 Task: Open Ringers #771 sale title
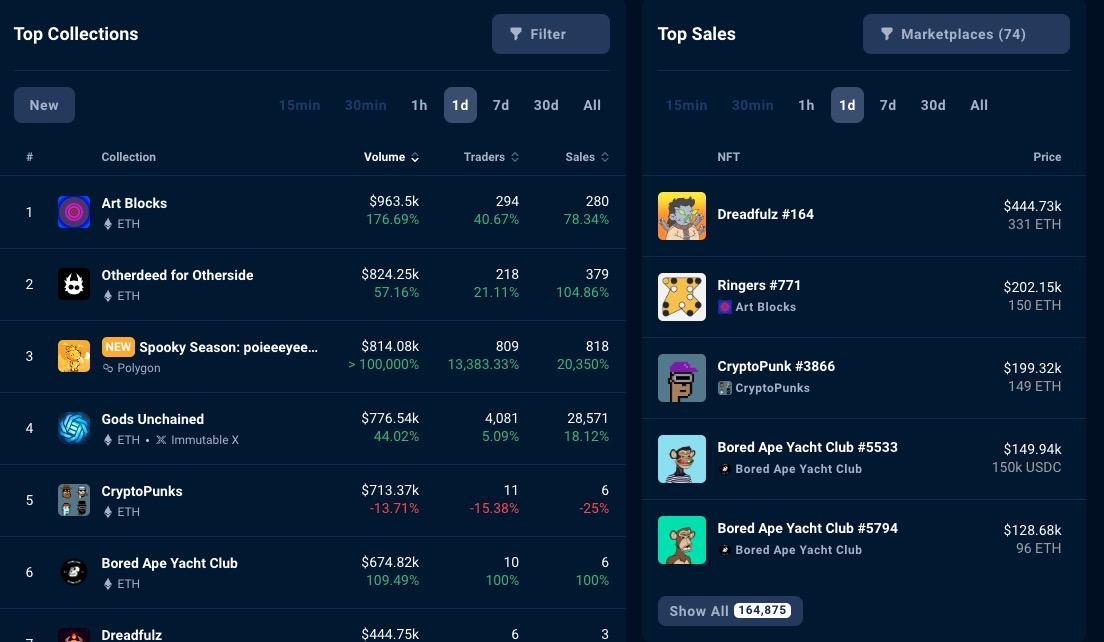(759, 285)
